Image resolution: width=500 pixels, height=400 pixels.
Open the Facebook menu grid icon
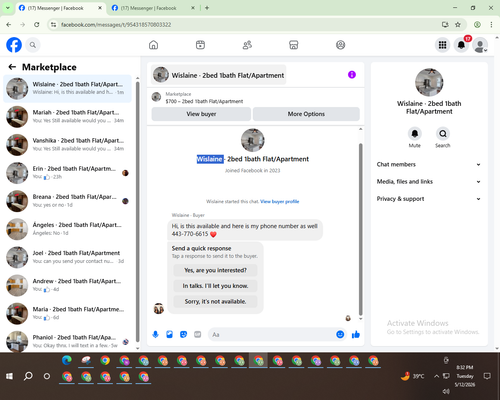point(442,45)
